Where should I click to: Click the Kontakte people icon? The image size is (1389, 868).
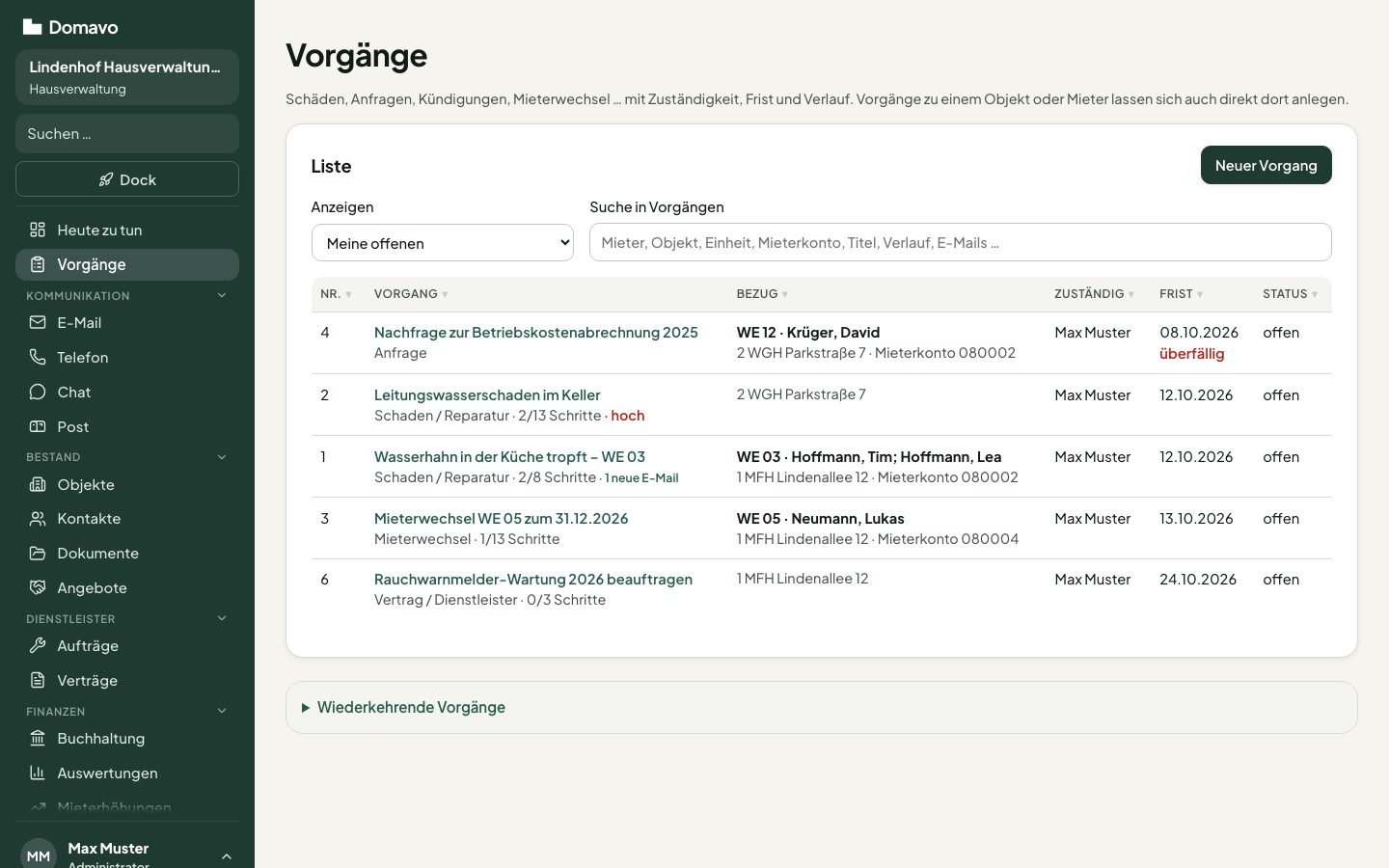coord(38,519)
